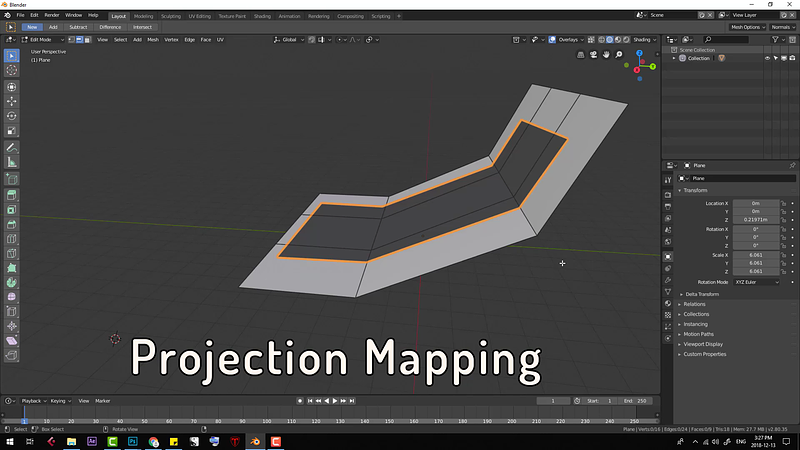Toggle Collection render camera icon

[792, 58]
